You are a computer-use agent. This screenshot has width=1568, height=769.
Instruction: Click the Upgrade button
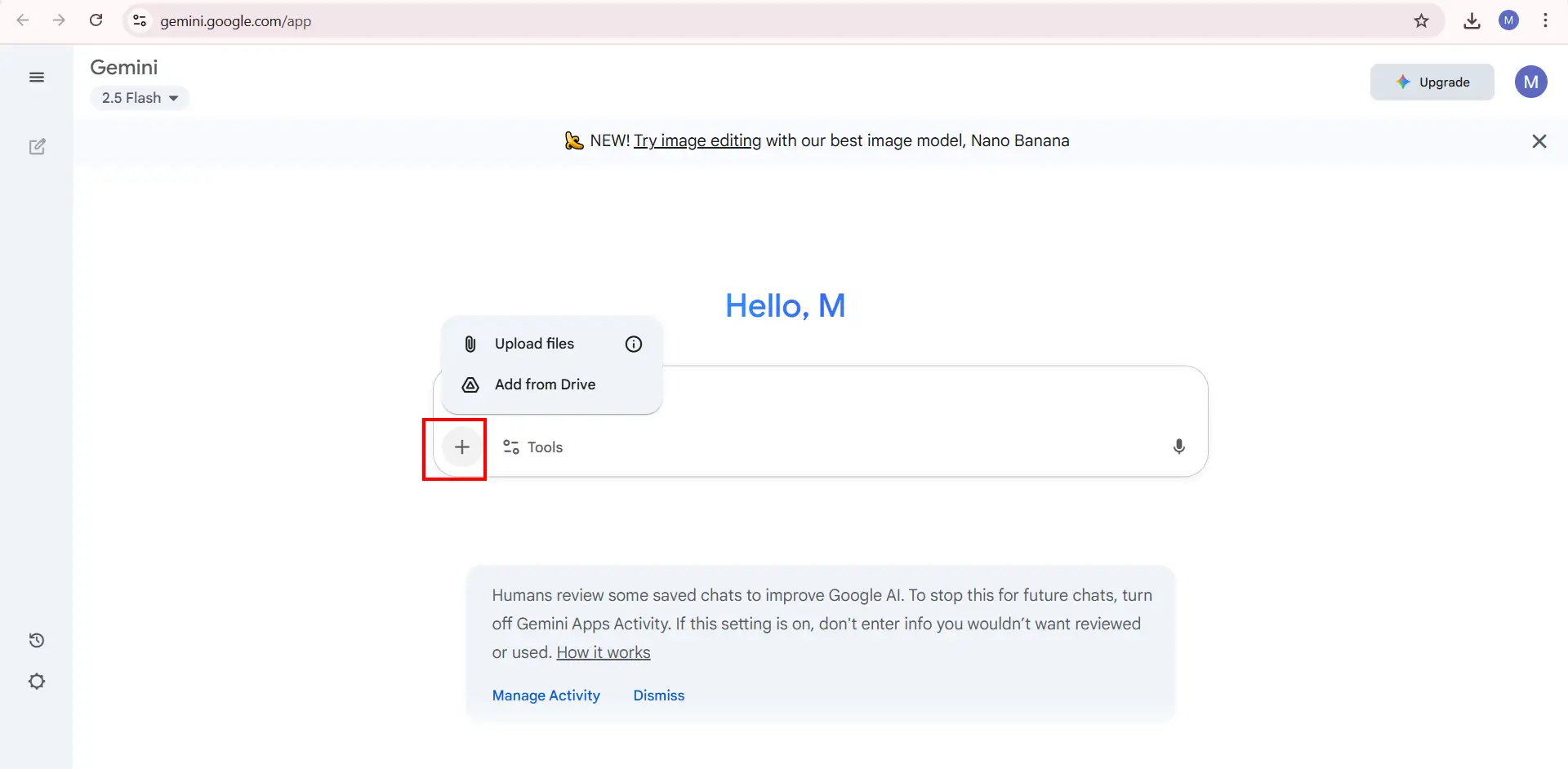click(x=1432, y=82)
